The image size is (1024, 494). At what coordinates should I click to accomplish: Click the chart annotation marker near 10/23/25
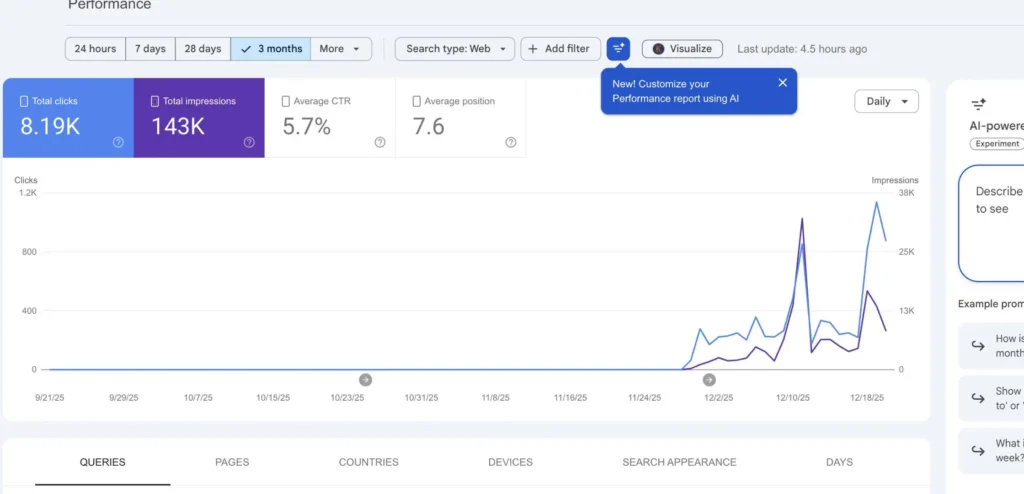pos(365,379)
